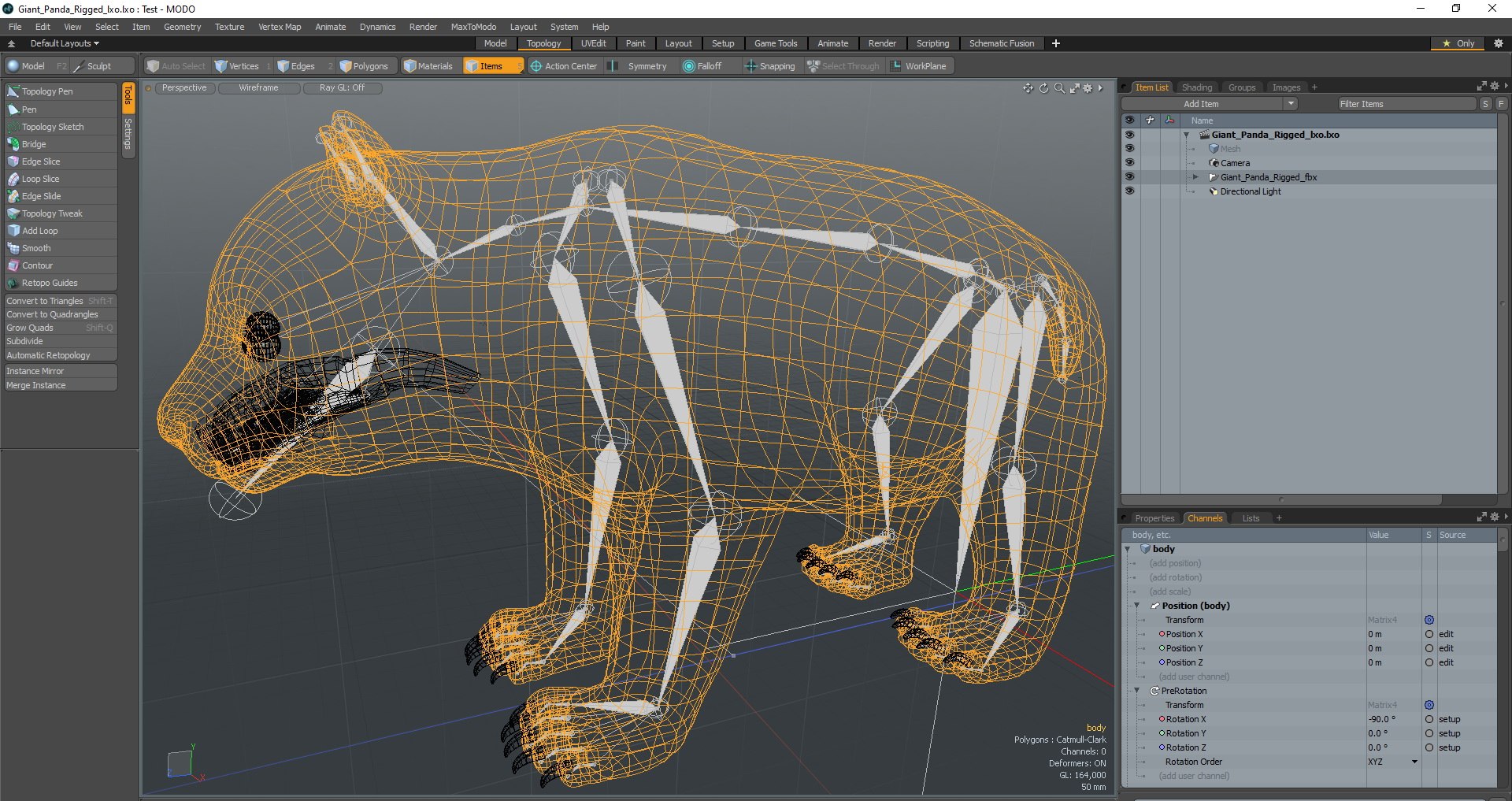Click the viewport rotate icon

[x=1043, y=88]
